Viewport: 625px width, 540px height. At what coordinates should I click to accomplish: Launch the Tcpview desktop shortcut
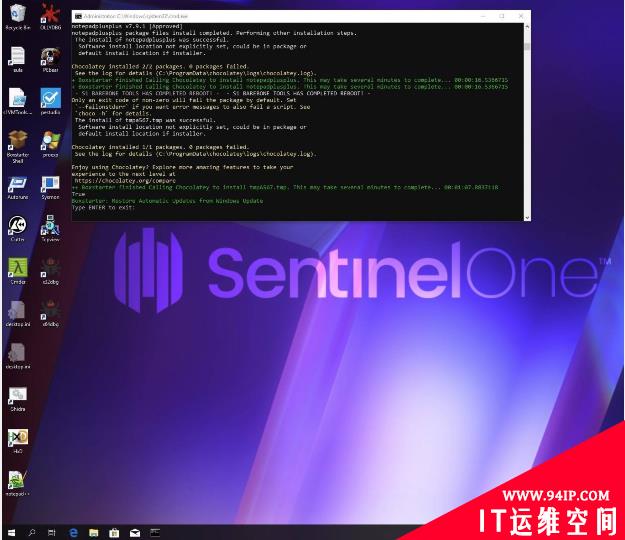[51, 229]
